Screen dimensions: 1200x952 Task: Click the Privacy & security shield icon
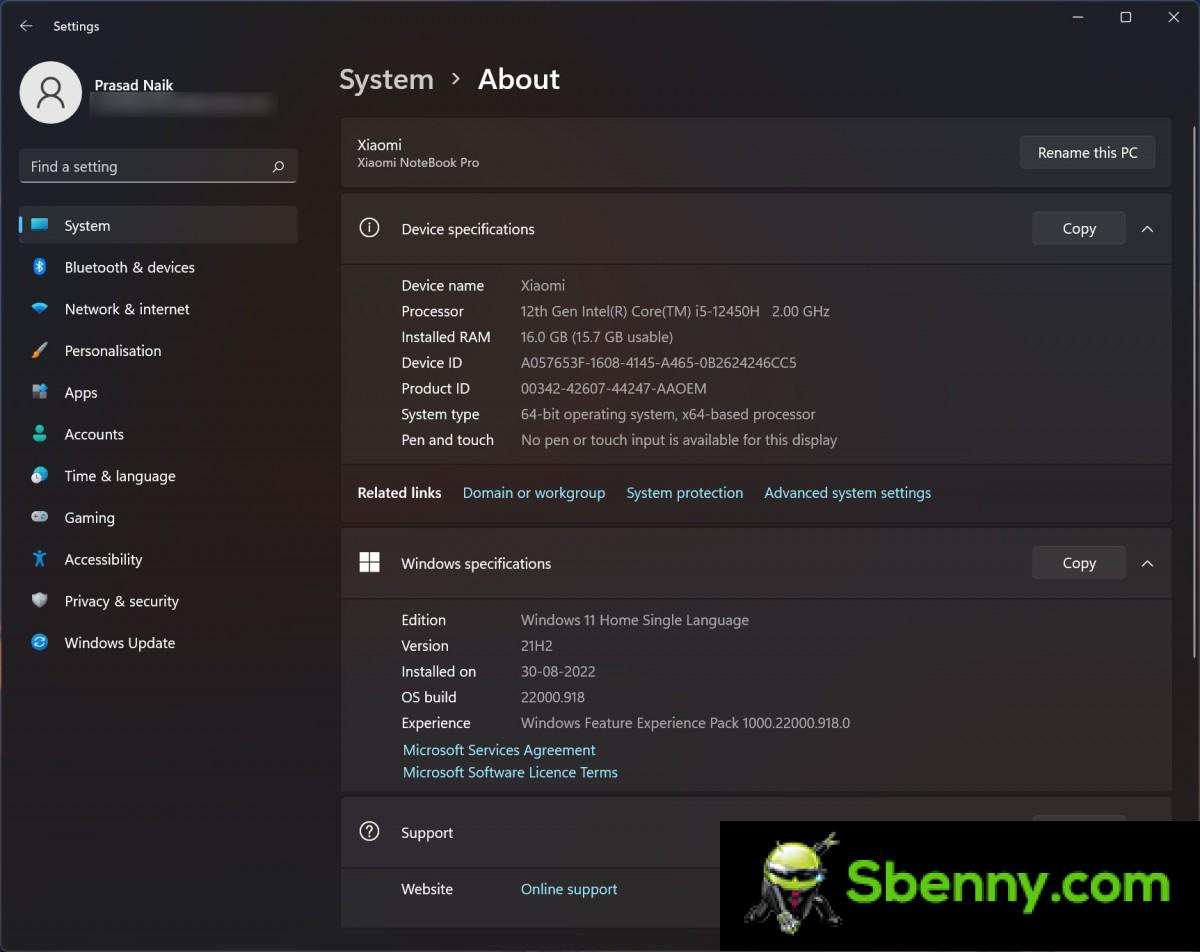tap(40, 601)
